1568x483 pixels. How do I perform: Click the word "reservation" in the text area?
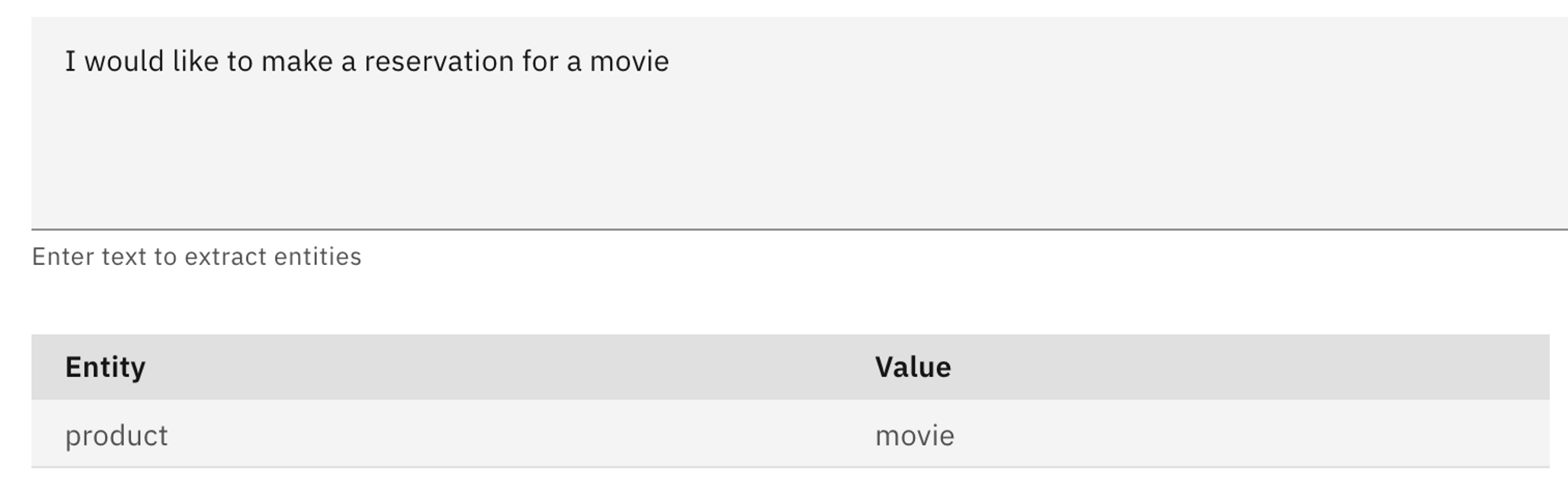(x=438, y=61)
